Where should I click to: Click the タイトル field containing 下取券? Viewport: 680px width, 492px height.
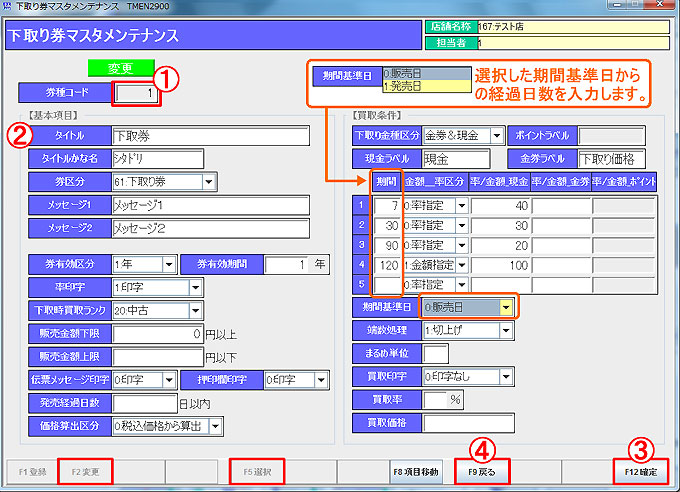click(x=210, y=136)
